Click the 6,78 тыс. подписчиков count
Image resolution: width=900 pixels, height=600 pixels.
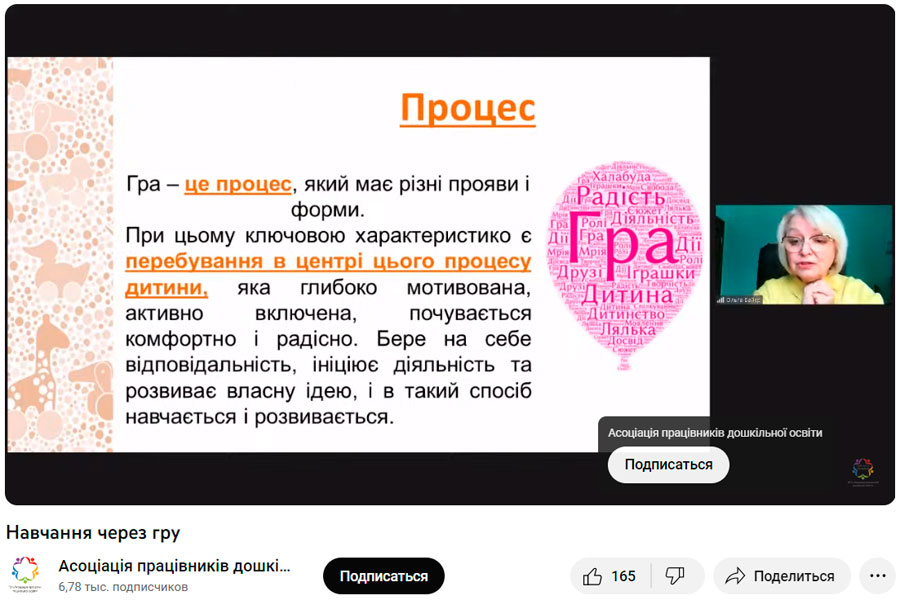tap(123, 587)
